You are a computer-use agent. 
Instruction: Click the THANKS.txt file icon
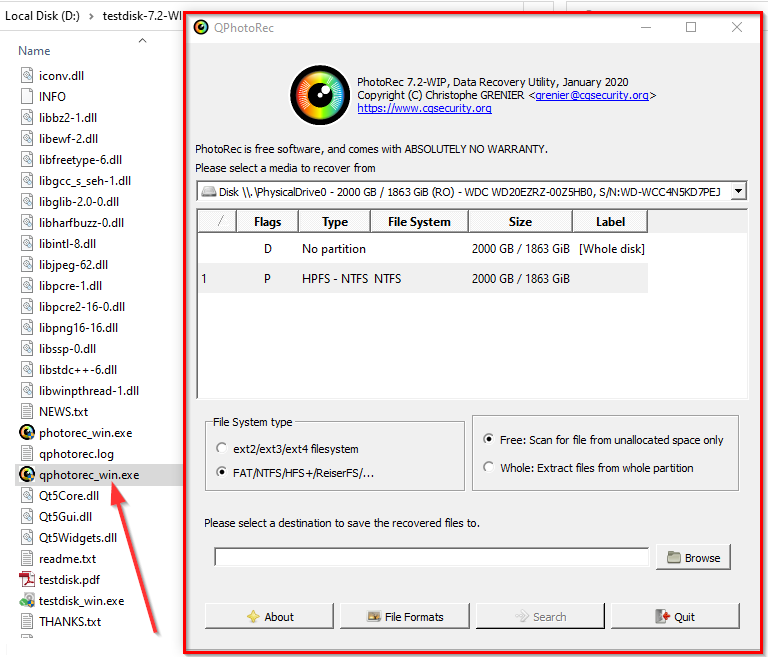[27, 622]
